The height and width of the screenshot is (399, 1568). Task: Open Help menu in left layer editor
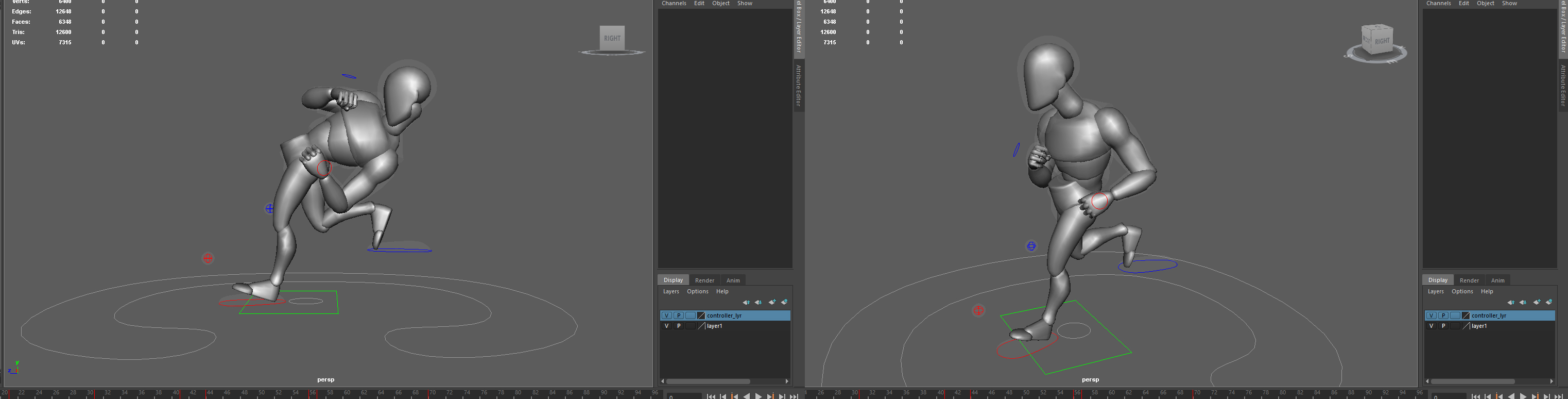[722, 291]
